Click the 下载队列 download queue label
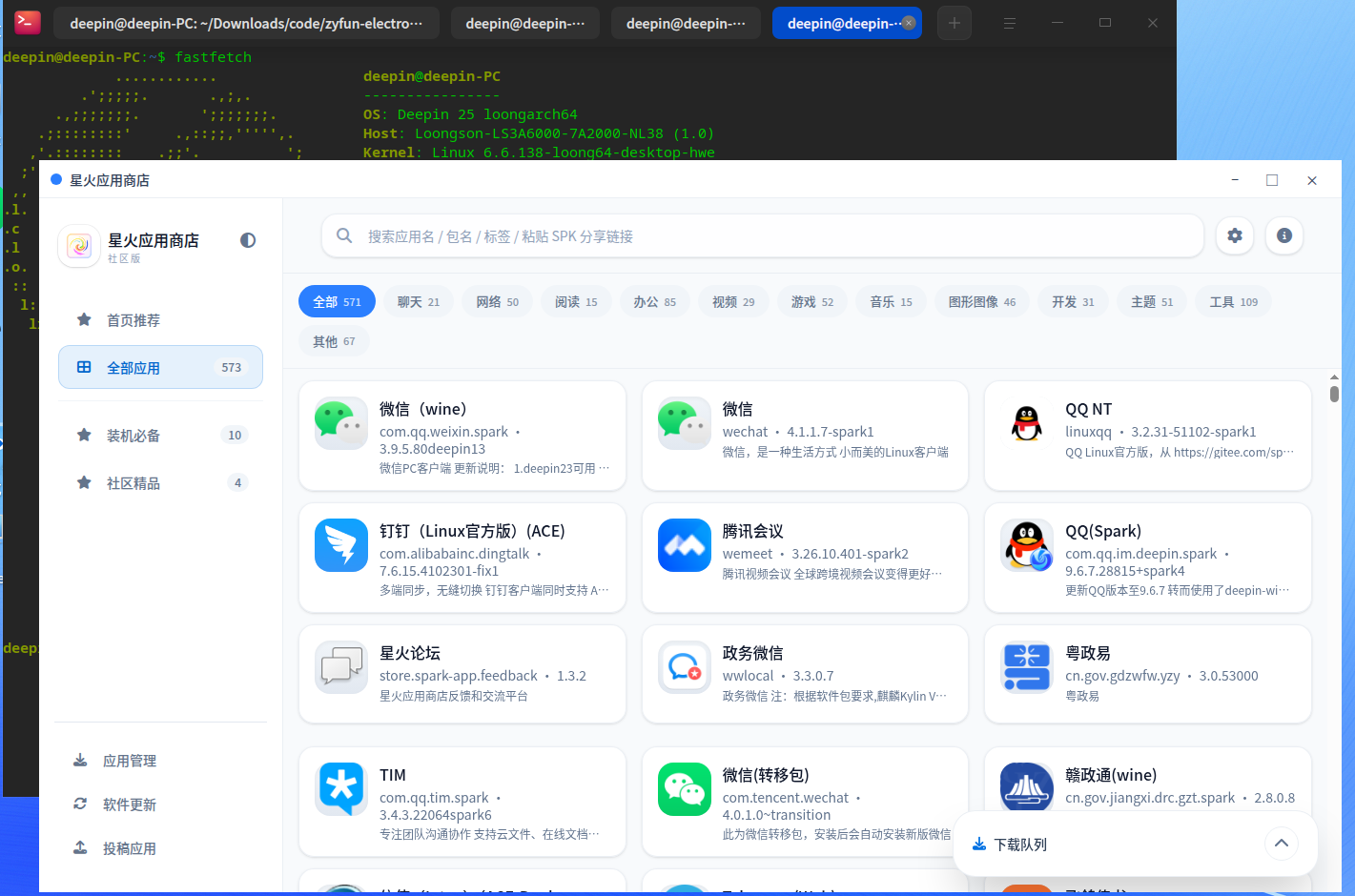 pyautogui.click(x=1020, y=845)
